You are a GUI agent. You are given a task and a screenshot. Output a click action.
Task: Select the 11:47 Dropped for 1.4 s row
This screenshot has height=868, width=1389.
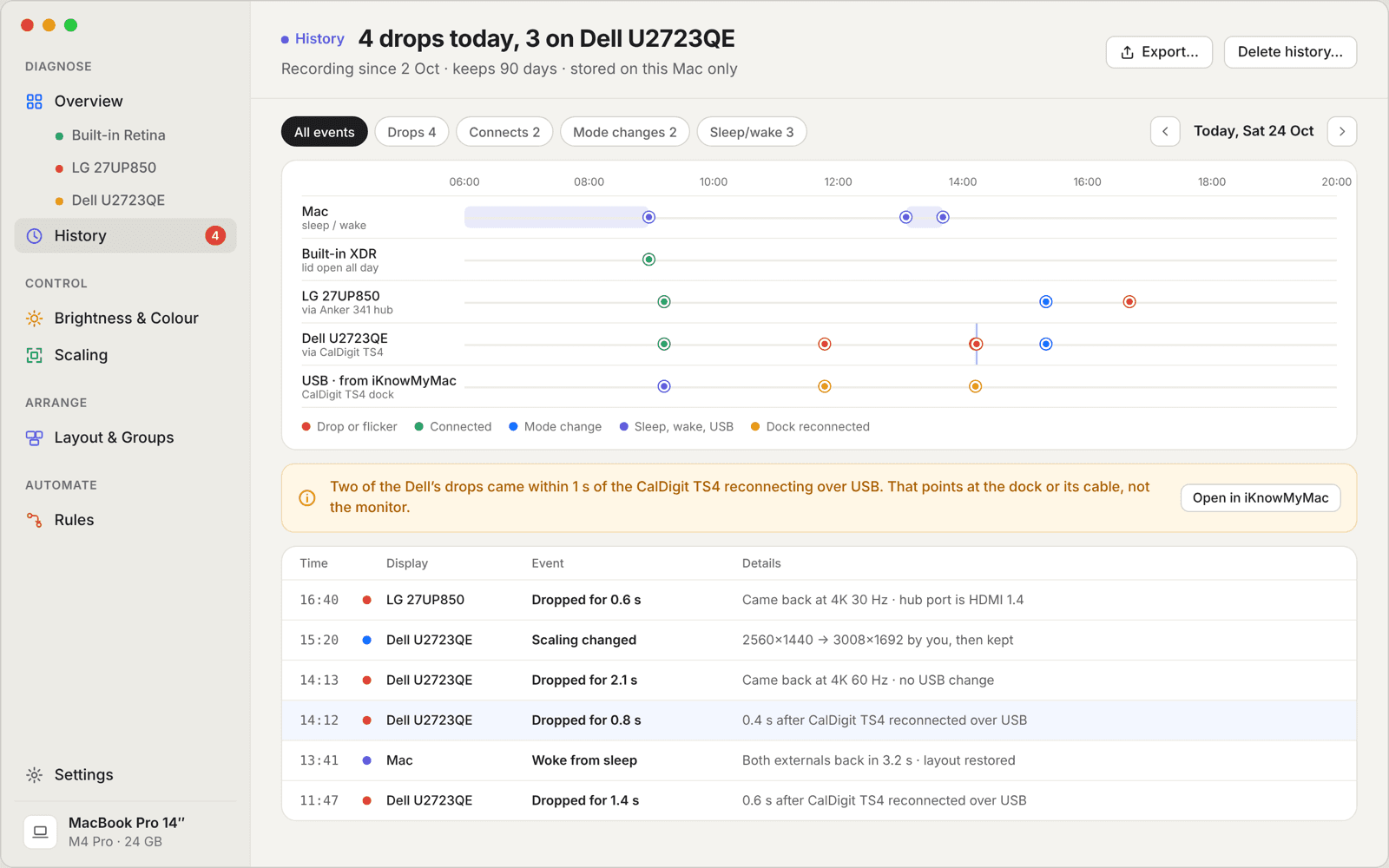pos(819,800)
